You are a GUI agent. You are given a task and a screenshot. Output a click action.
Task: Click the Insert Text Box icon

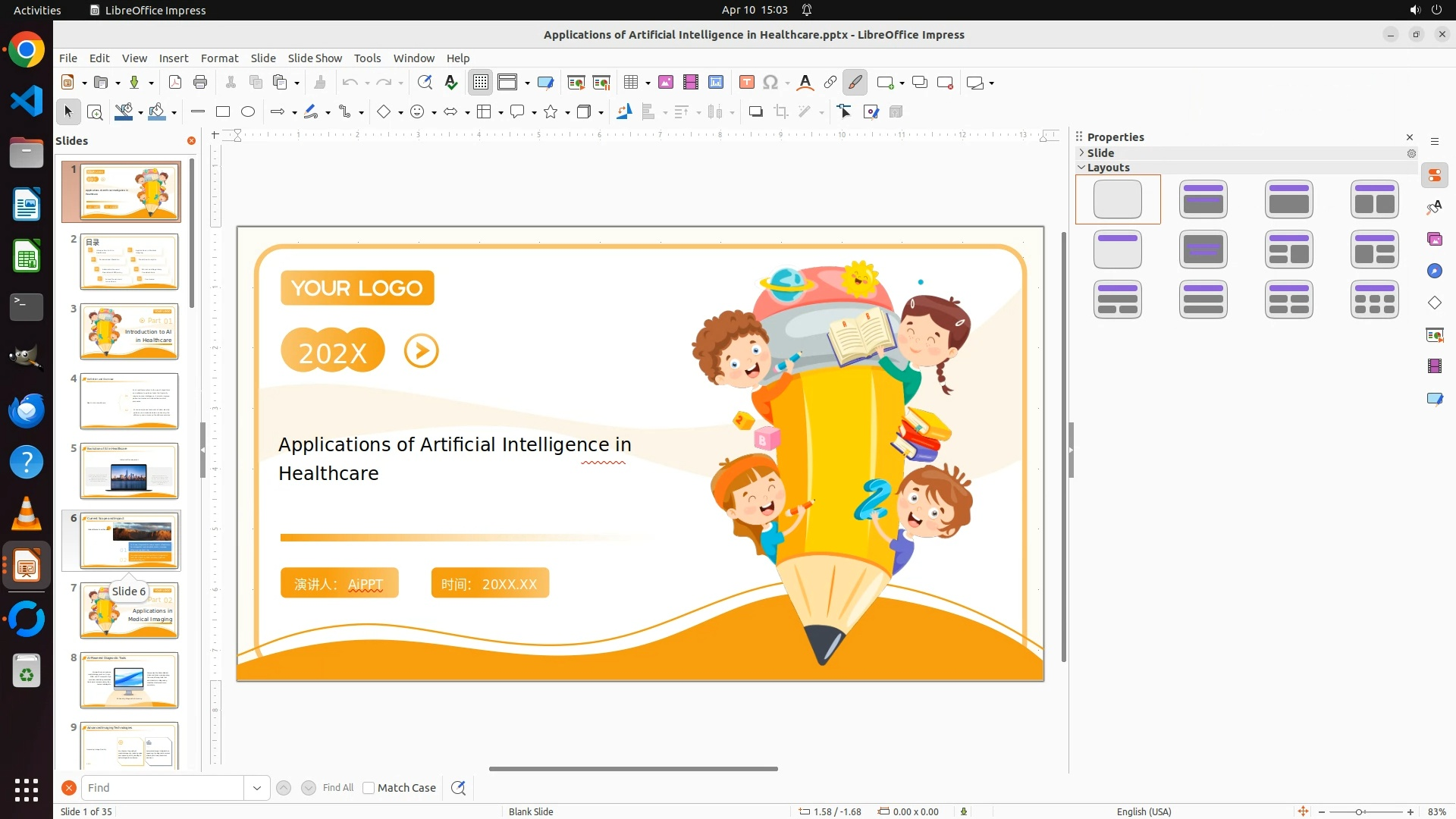coord(746,83)
